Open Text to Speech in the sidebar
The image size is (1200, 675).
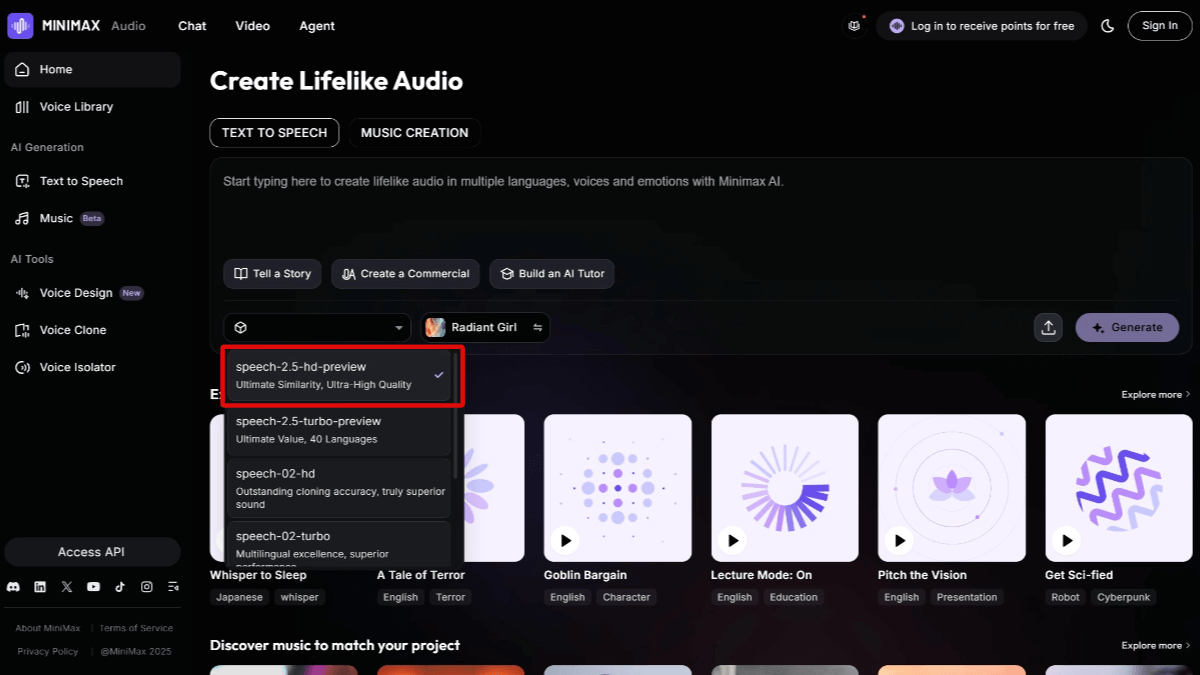(92, 181)
